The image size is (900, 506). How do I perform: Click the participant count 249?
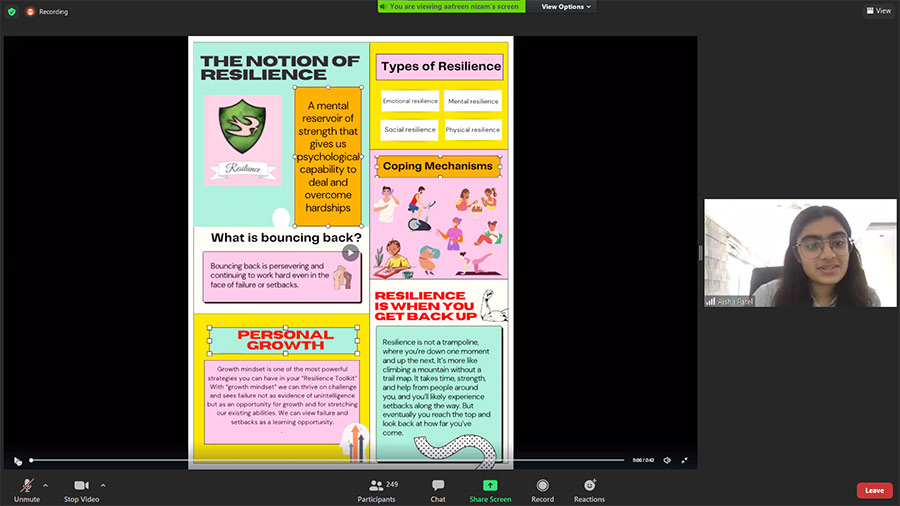392,484
